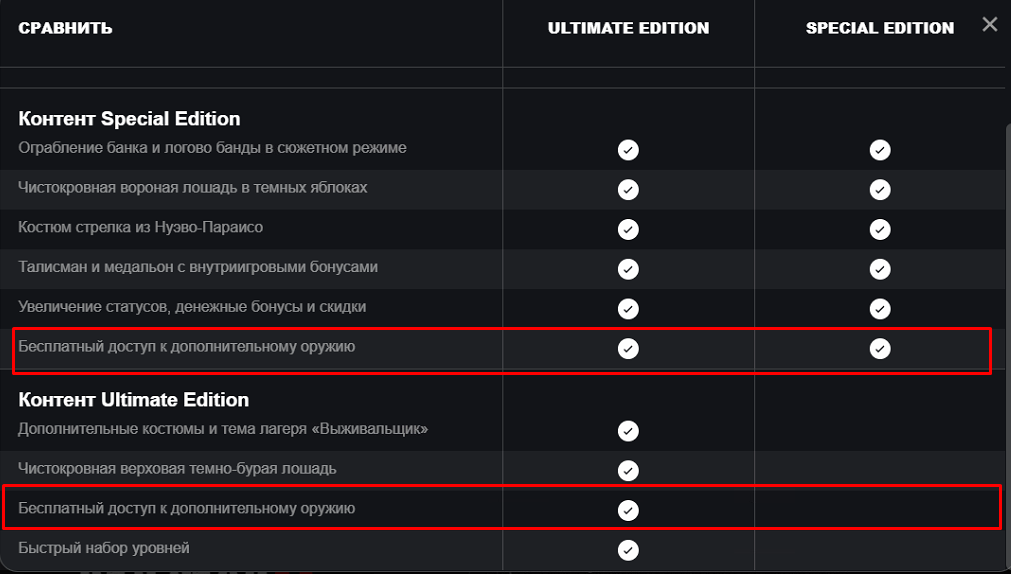This screenshot has height=574, width=1011.
Task: Click Ultimate checkmark for Быстрый набор уровней
Action: (x=628, y=550)
